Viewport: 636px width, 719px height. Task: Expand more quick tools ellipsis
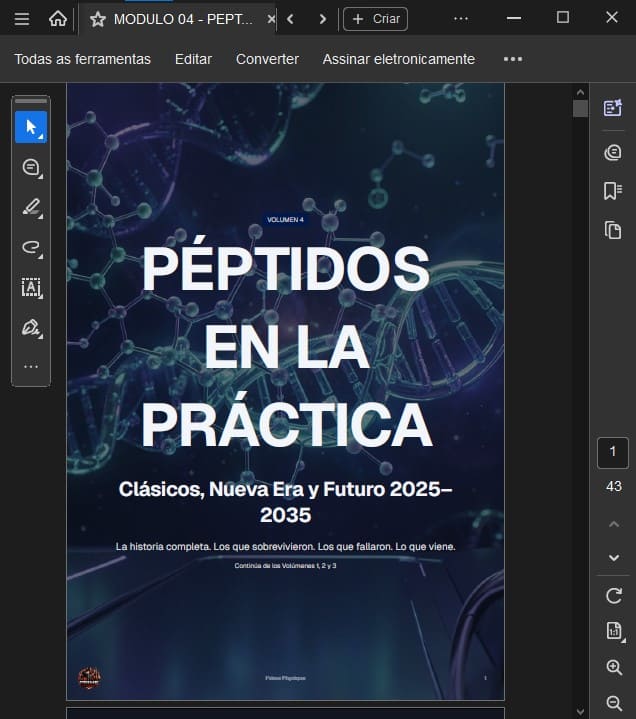click(31, 366)
